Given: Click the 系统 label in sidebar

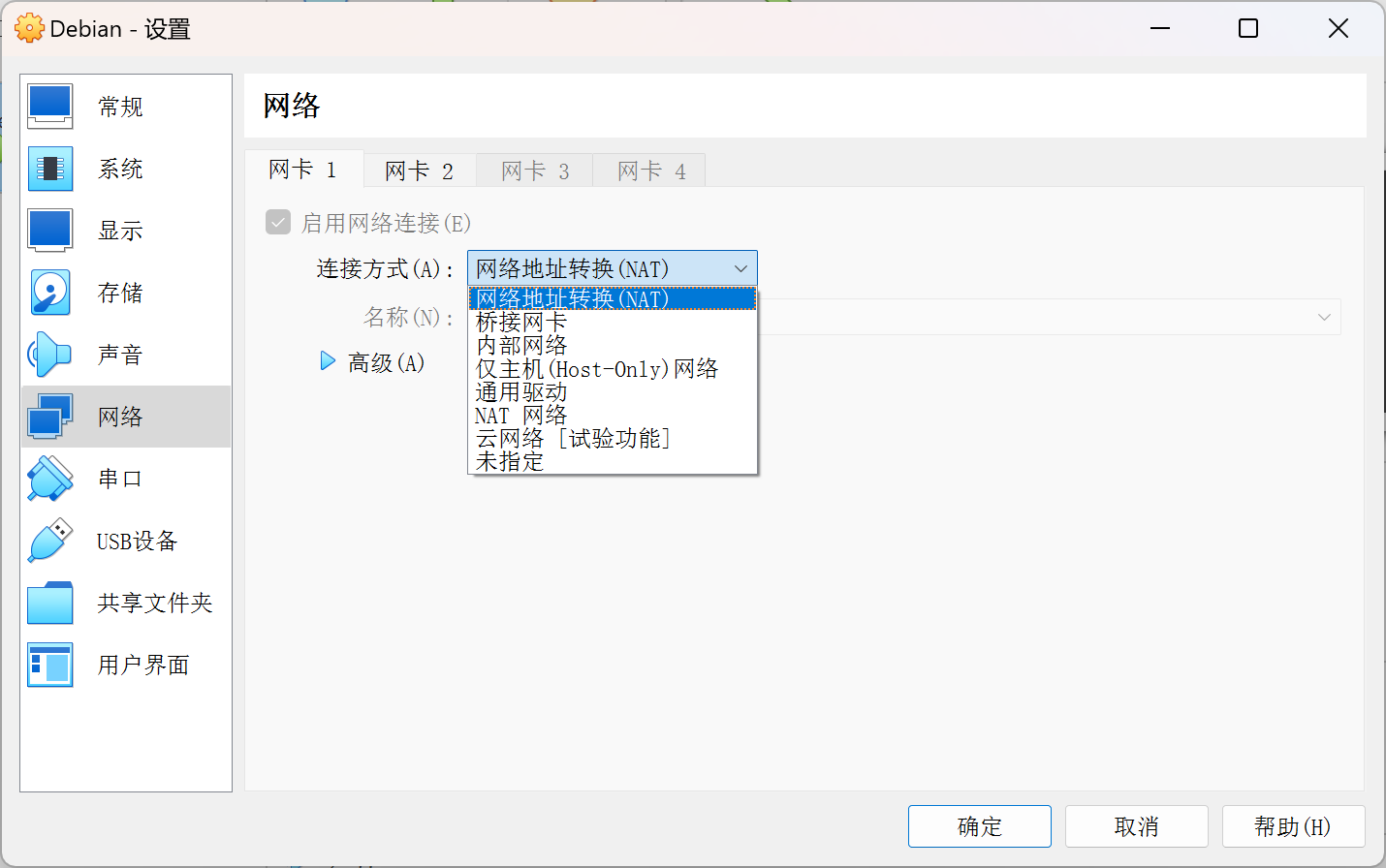Looking at the screenshot, I should [120, 169].
